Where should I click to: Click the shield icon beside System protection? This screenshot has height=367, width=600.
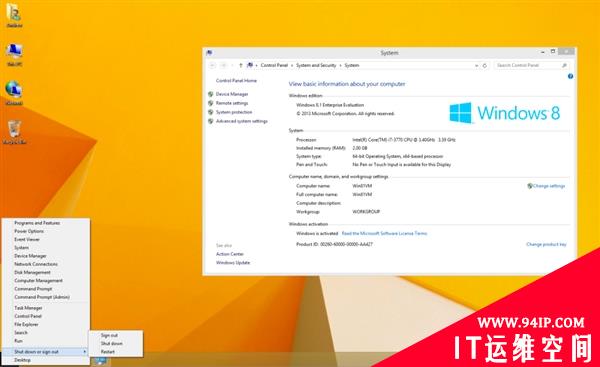click(x=210, y=112)
